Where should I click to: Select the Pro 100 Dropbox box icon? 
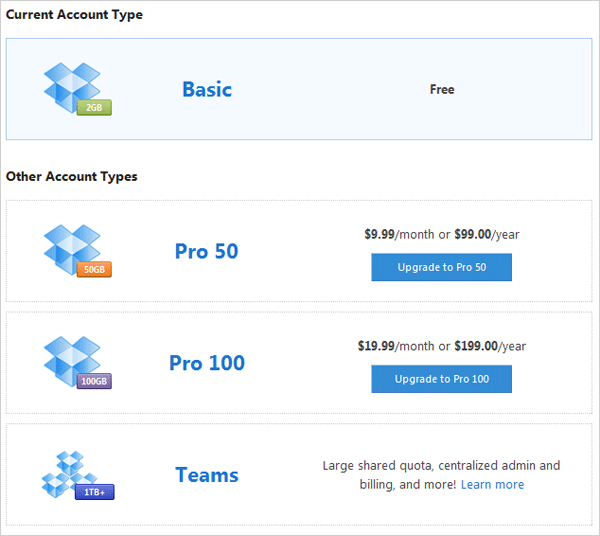coord(71,359)
